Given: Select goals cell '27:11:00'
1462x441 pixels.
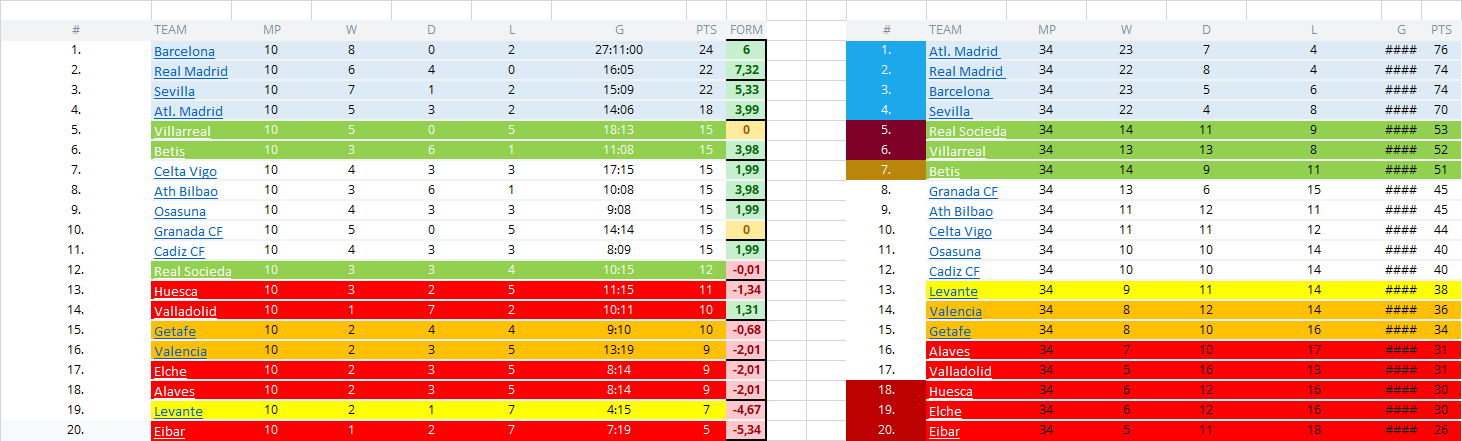Looking at the screenshot, I should click(619, 51).
